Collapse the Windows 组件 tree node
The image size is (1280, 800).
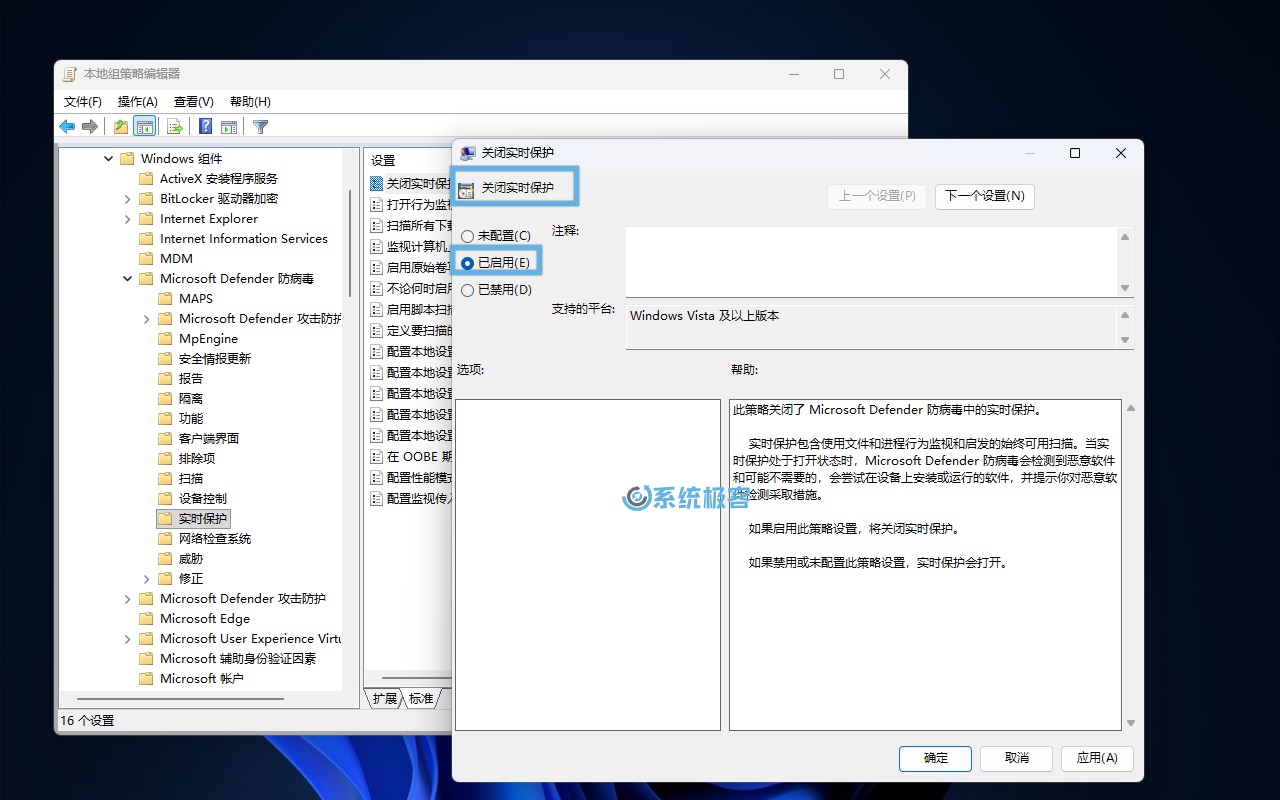(x=108, y=159)
